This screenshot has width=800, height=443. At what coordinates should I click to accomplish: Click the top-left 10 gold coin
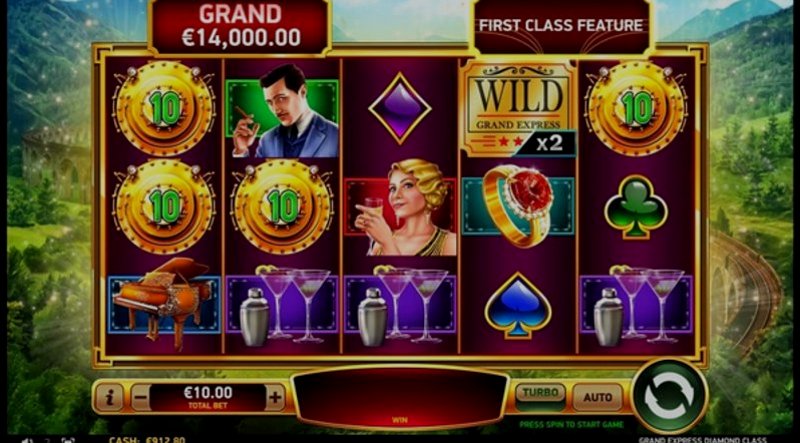[164, 108]
